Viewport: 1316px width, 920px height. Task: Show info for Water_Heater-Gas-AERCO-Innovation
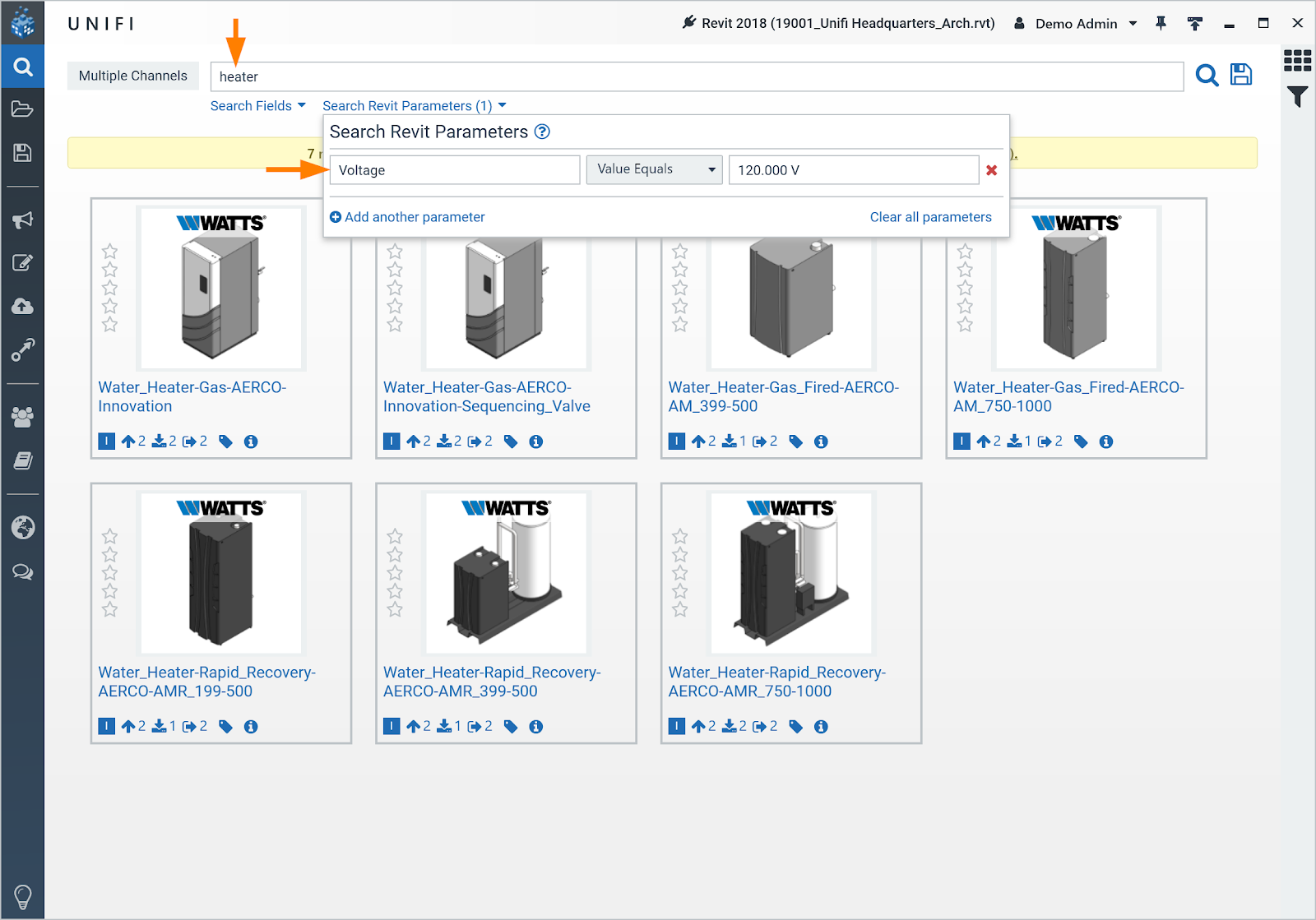251,442
